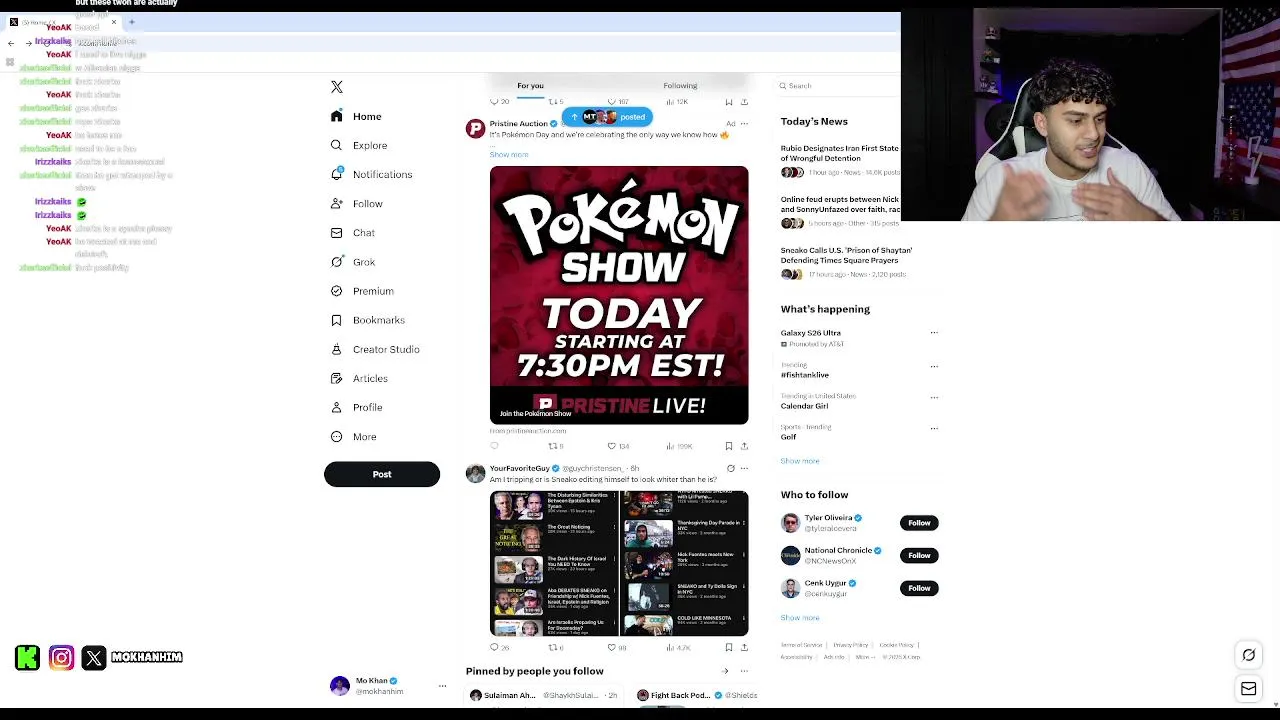
Task: Open the options menu on YourFavoriteGuy's post
Action: coord(744,468)
